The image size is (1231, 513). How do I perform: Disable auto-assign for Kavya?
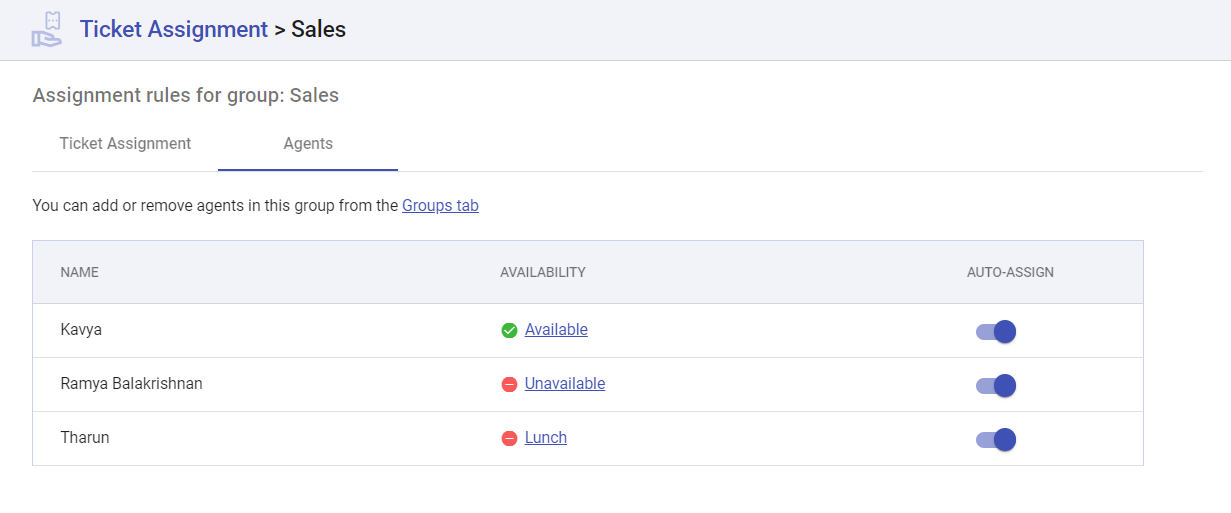[x=996, y=332]
